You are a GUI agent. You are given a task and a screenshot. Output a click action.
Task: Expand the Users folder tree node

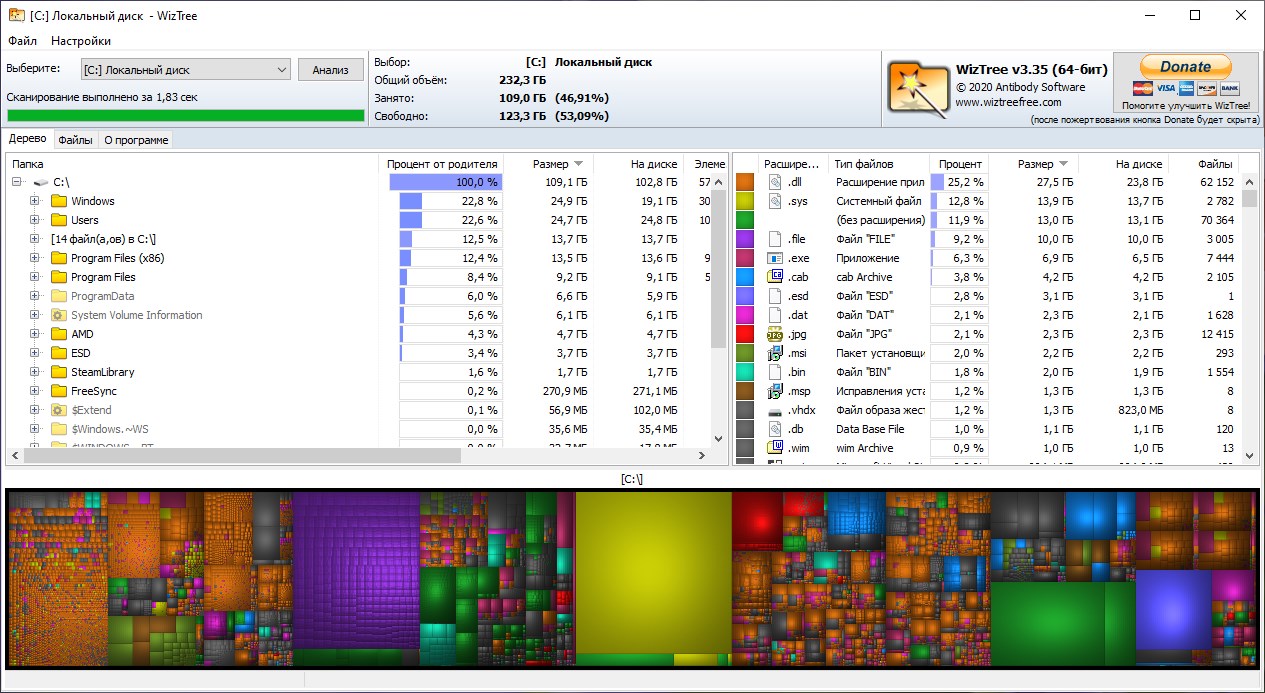pyautogui.click(x=35, y=220)
